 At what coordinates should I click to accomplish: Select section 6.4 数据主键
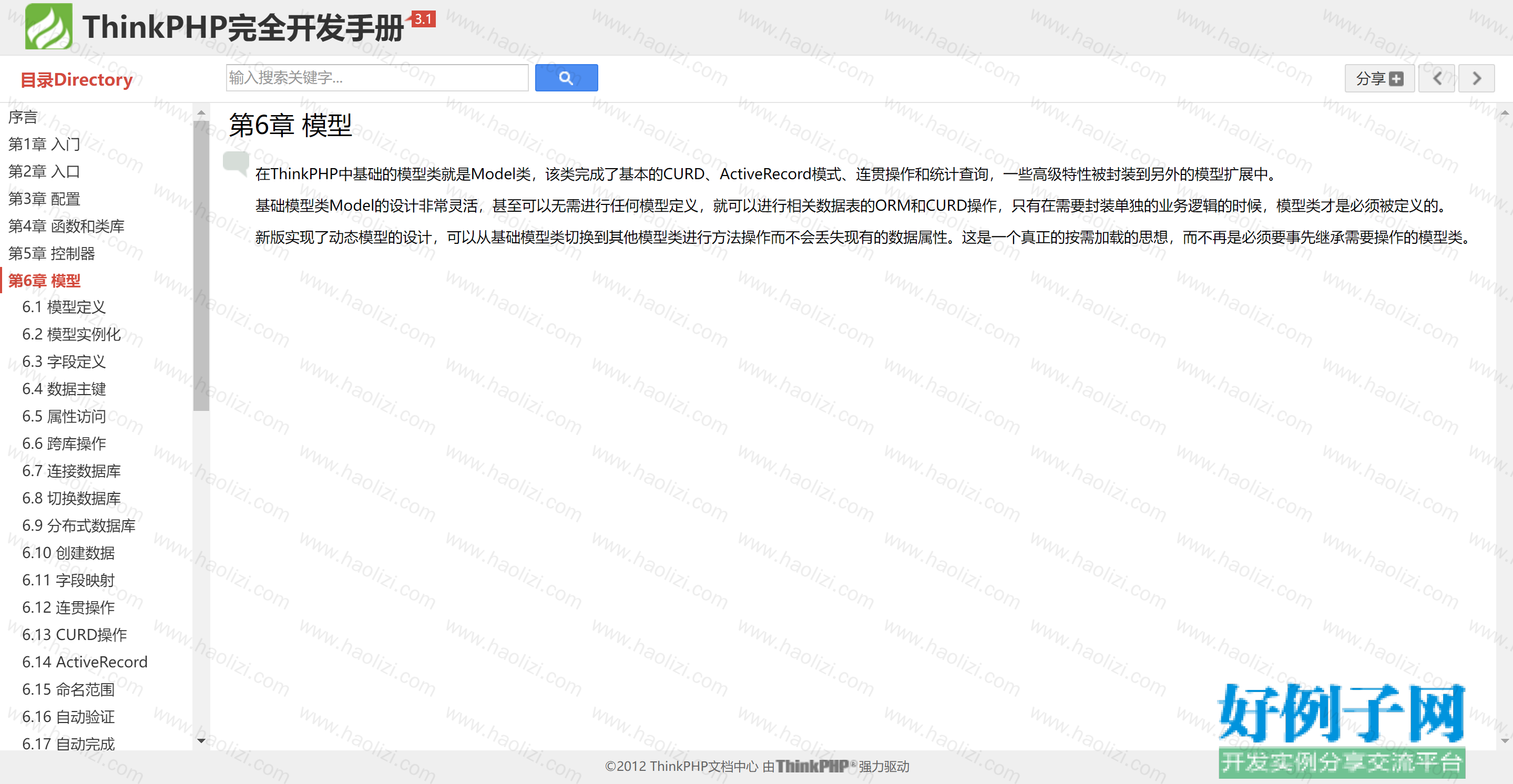click(x=64, y=389)
